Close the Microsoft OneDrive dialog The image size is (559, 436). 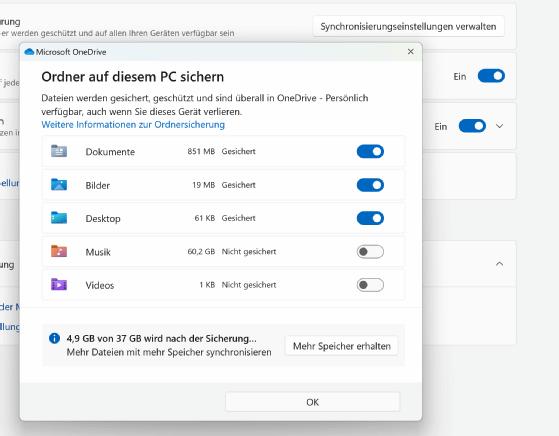[411, 52]
